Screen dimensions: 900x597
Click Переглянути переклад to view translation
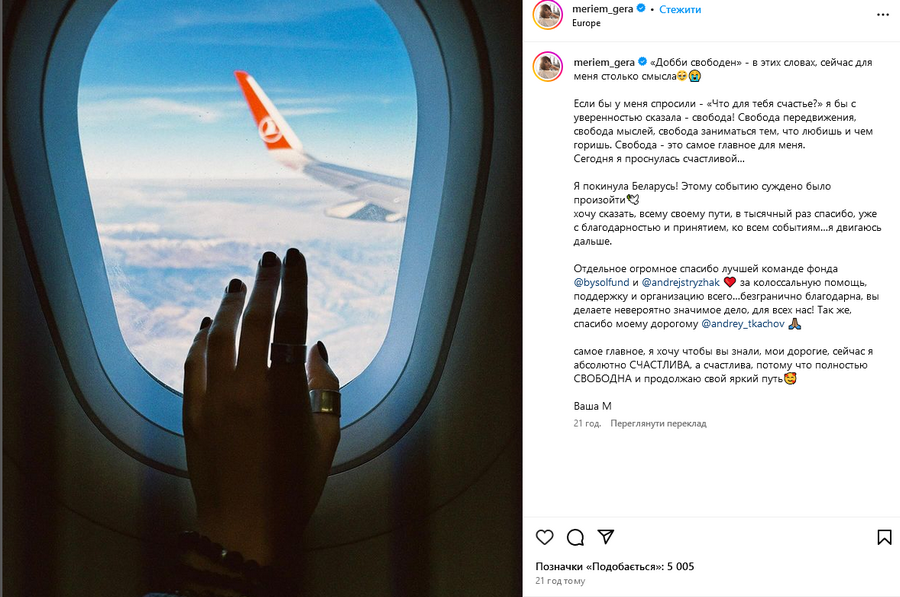coord(658,424)
